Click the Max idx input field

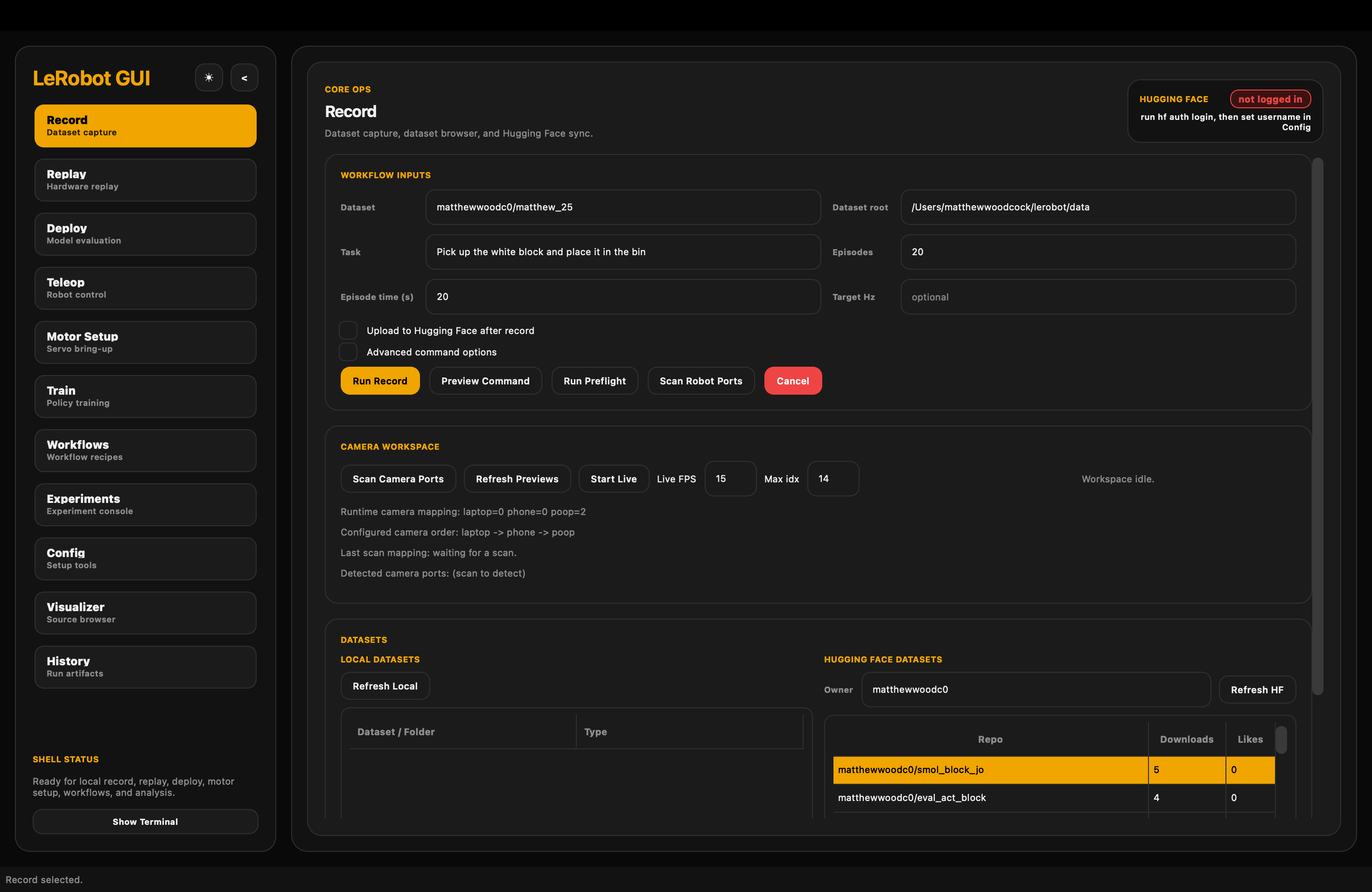point(833,479)
